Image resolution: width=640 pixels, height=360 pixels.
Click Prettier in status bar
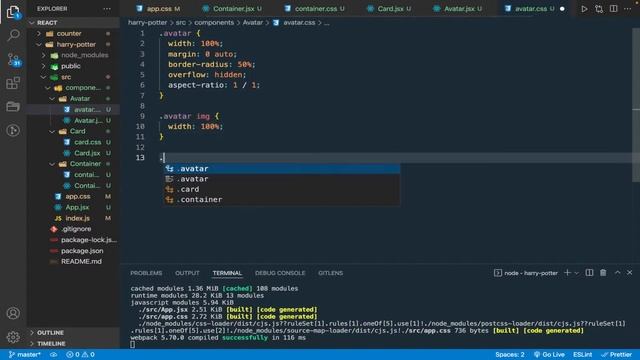click(616, 355)
